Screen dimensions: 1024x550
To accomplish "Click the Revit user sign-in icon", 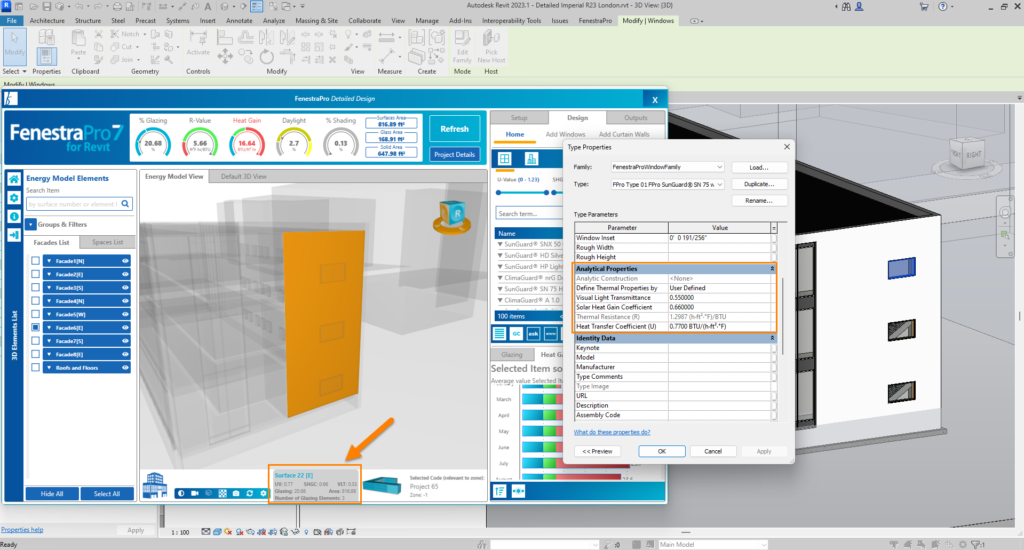I will (x=859, y=7).
